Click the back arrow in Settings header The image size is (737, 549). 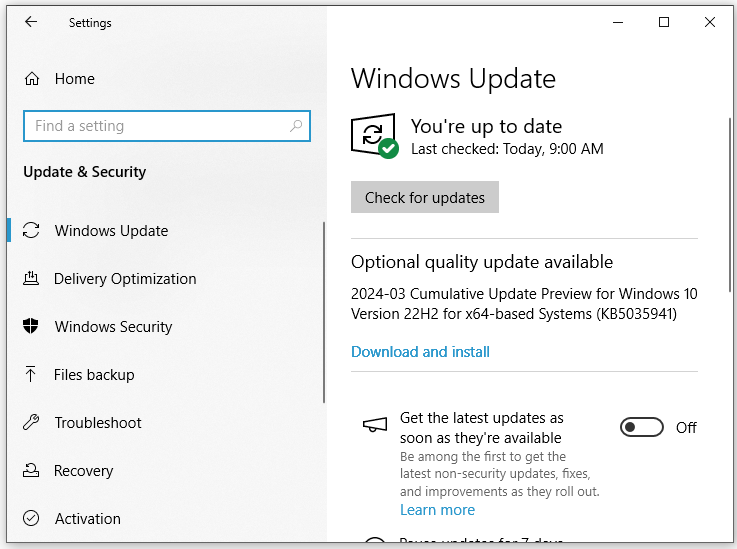pos(31,22)
